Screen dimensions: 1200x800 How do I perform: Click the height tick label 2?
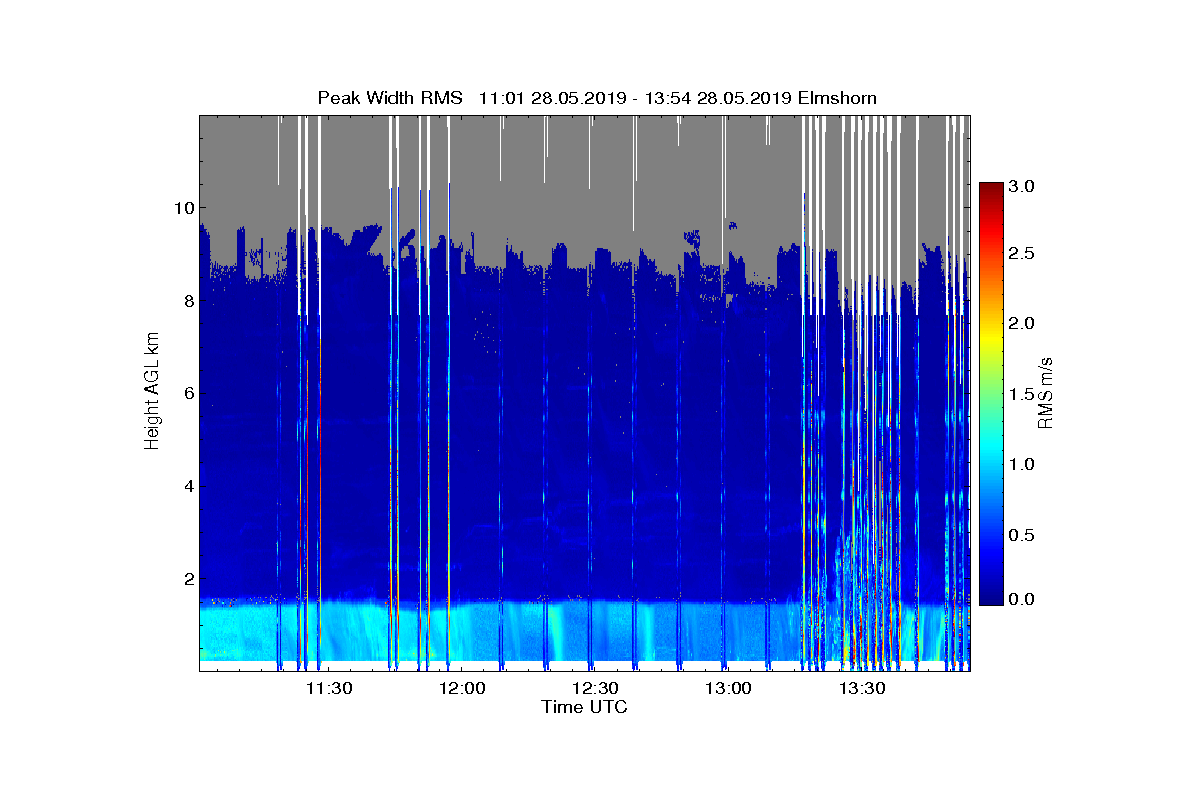188,579
